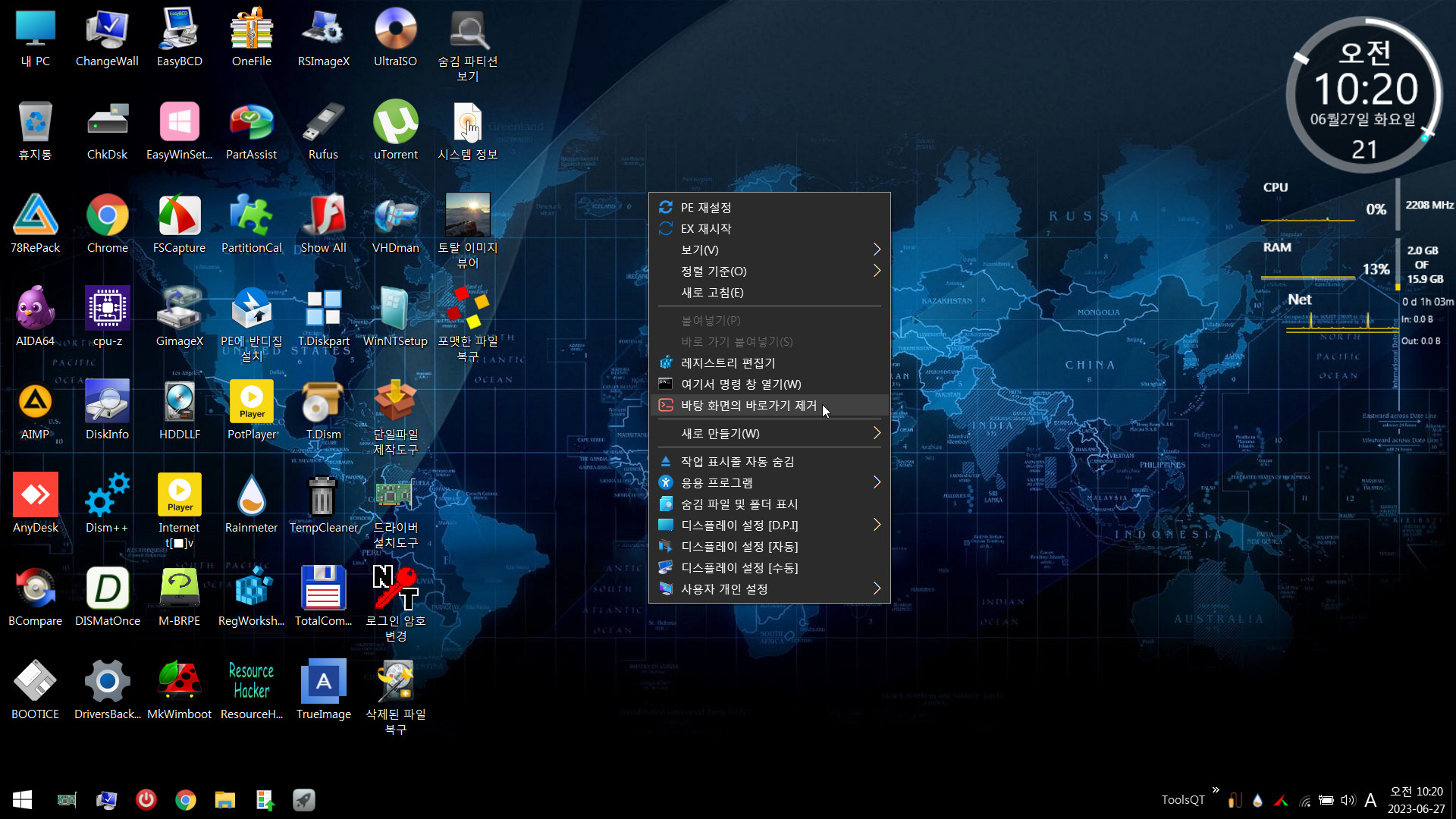The width and height of the screenshot is (1456, 819).
Task: Click the ResourceH... desktop icon
Action: 252,690
